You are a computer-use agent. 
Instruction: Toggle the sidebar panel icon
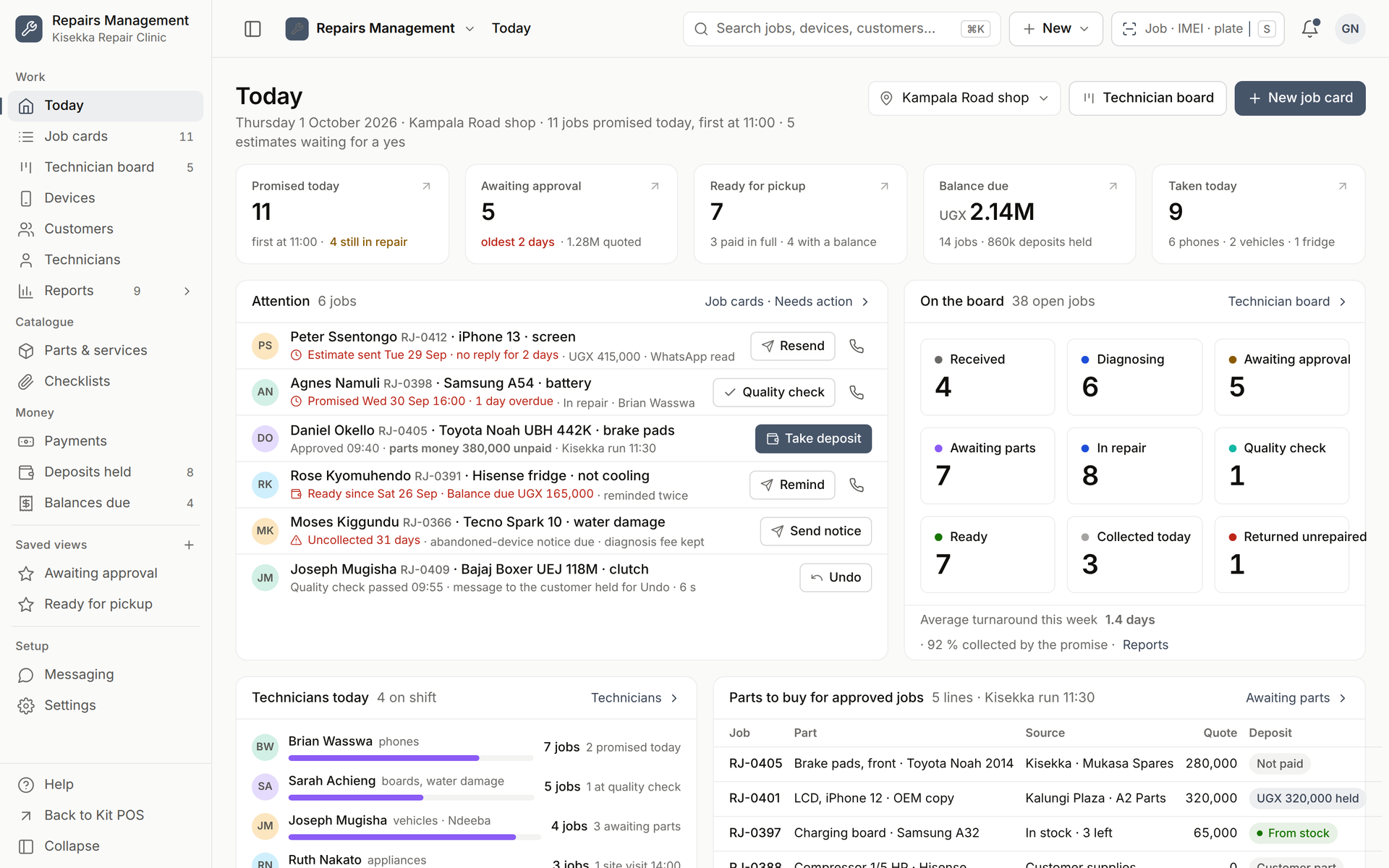tap(252, 29)
